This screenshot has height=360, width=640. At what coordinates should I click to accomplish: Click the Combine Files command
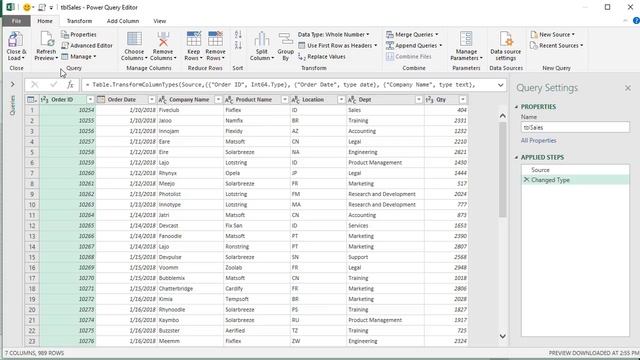point(409,57)
